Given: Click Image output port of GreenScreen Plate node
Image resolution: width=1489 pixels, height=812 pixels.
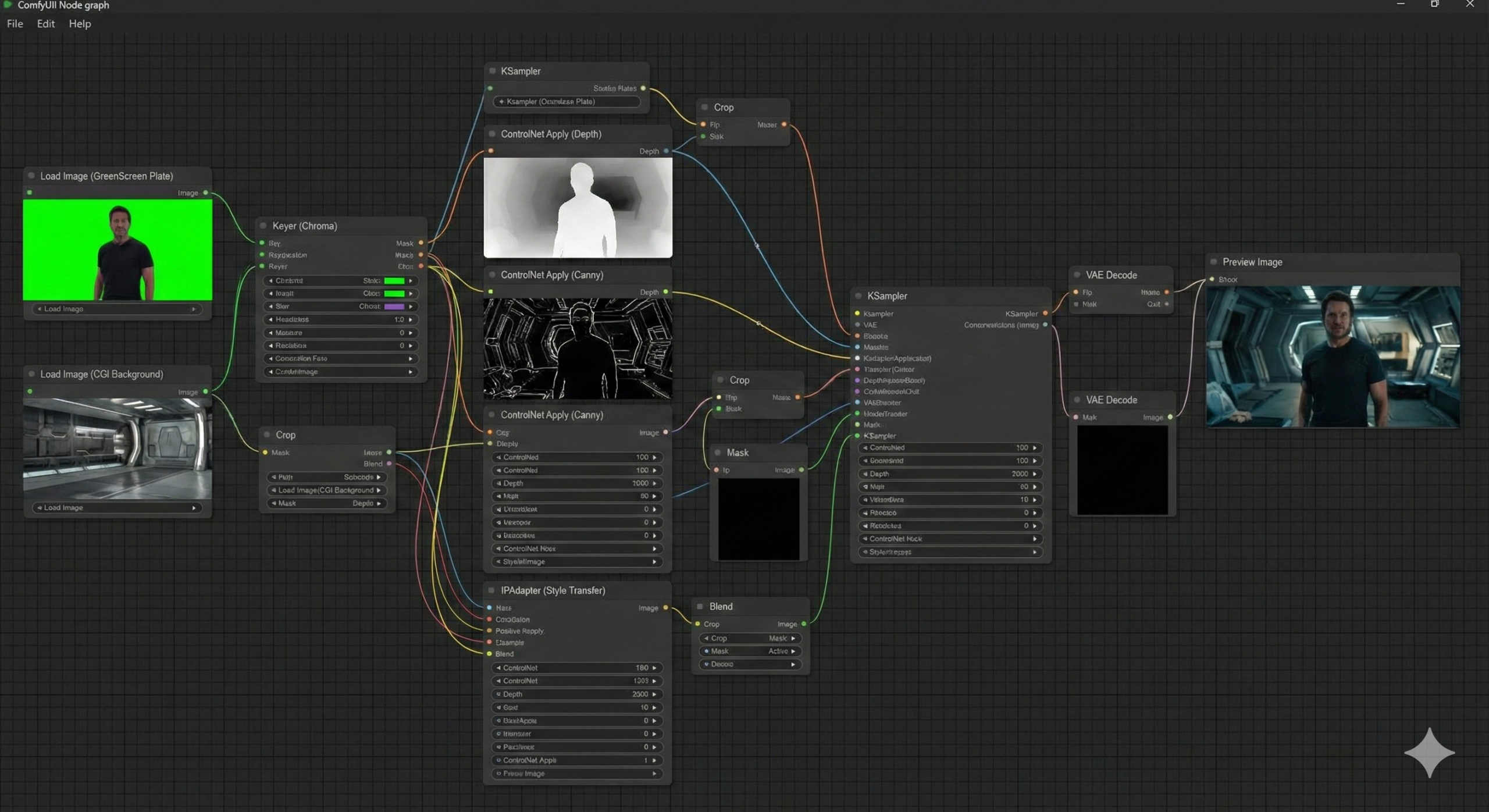Looking at the screenshot, I should pos(205,193).
